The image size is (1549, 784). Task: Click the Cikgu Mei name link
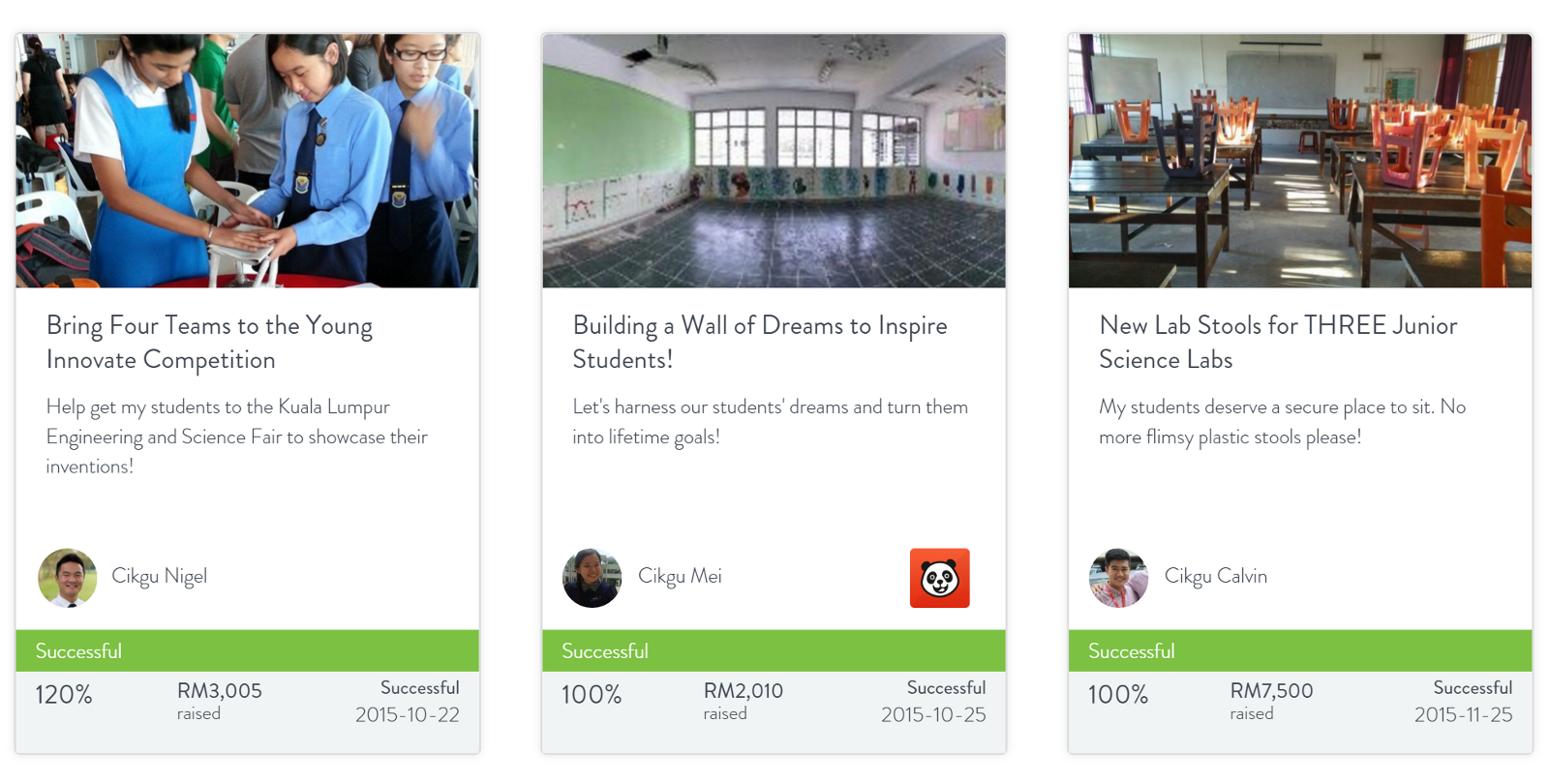point(680,576)
